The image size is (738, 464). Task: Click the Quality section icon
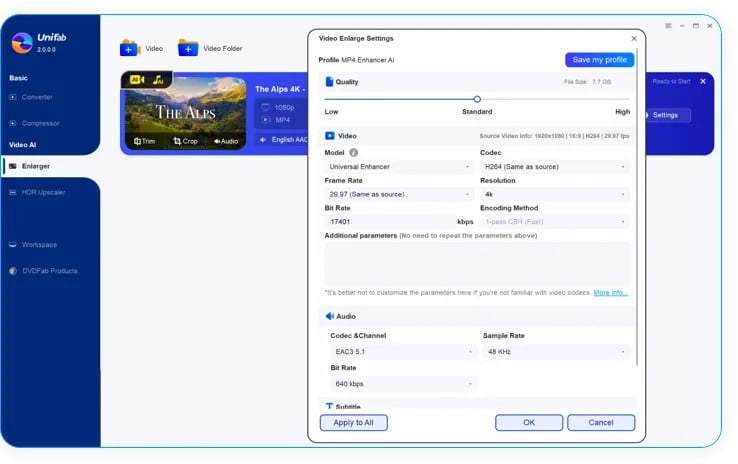click(x=329, y=82)
